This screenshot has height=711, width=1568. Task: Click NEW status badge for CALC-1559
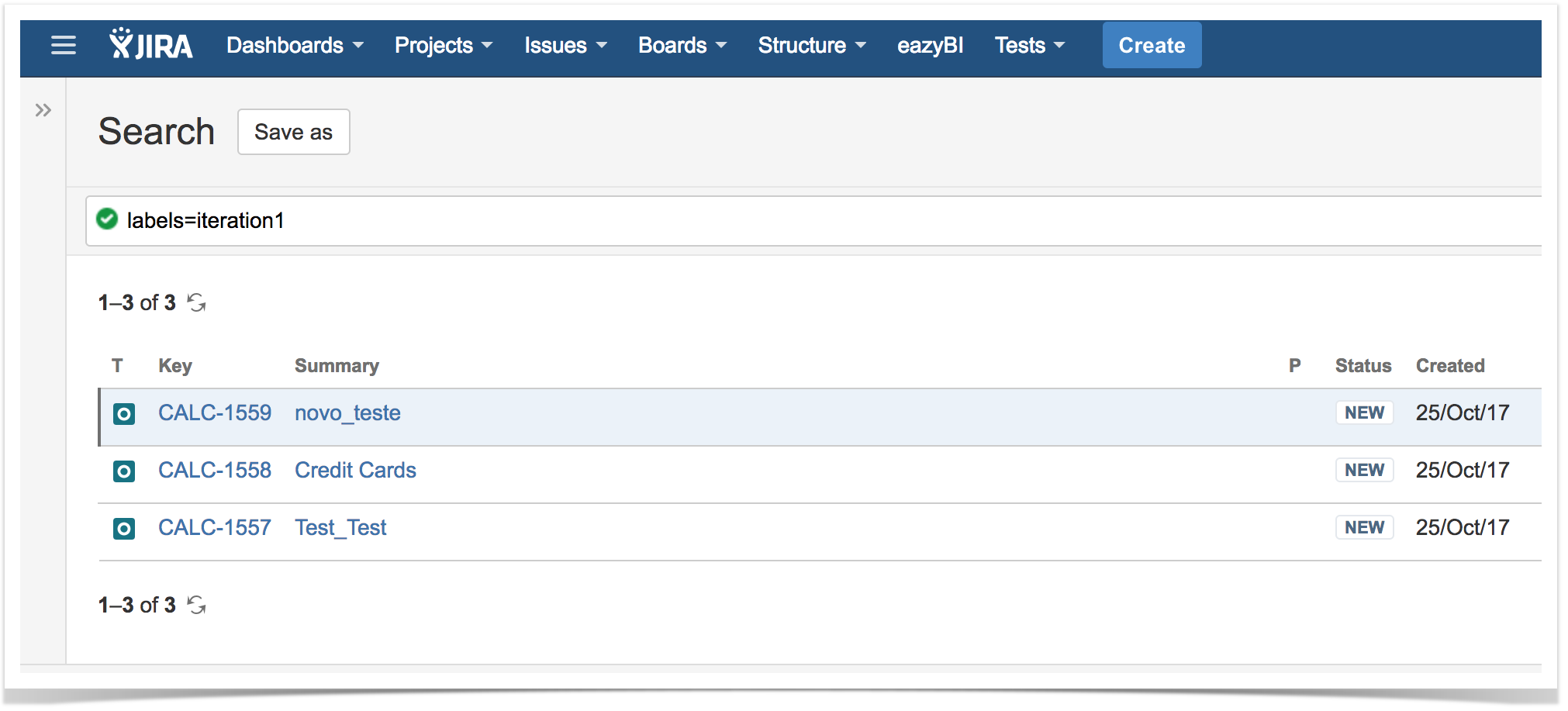coord(1364,412)
